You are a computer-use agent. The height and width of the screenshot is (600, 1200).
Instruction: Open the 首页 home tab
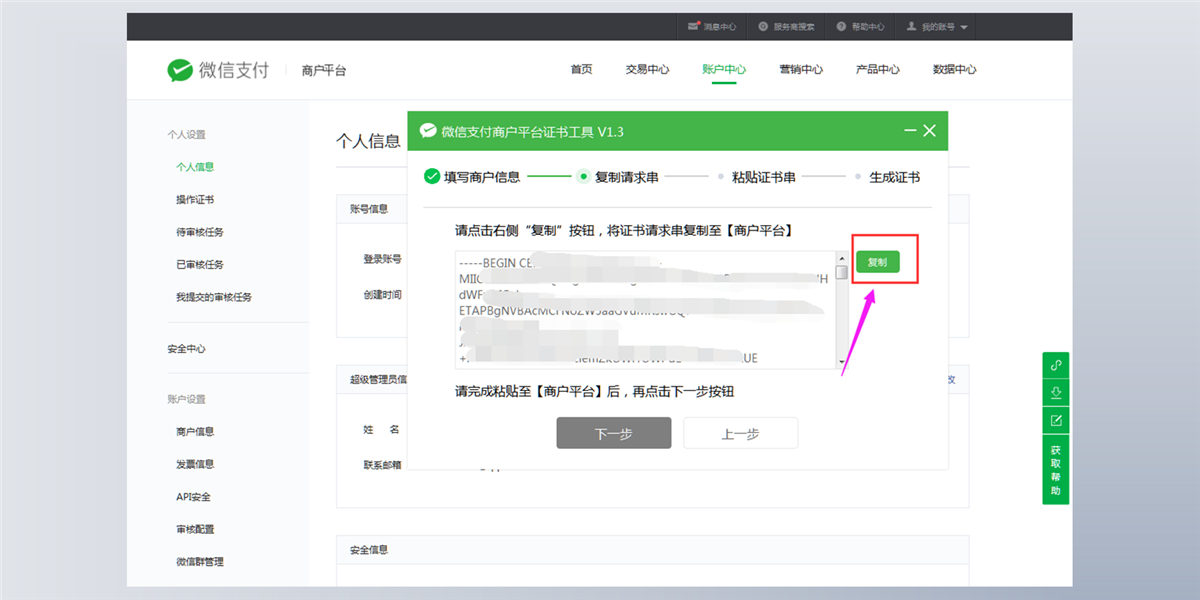(581, 69)
